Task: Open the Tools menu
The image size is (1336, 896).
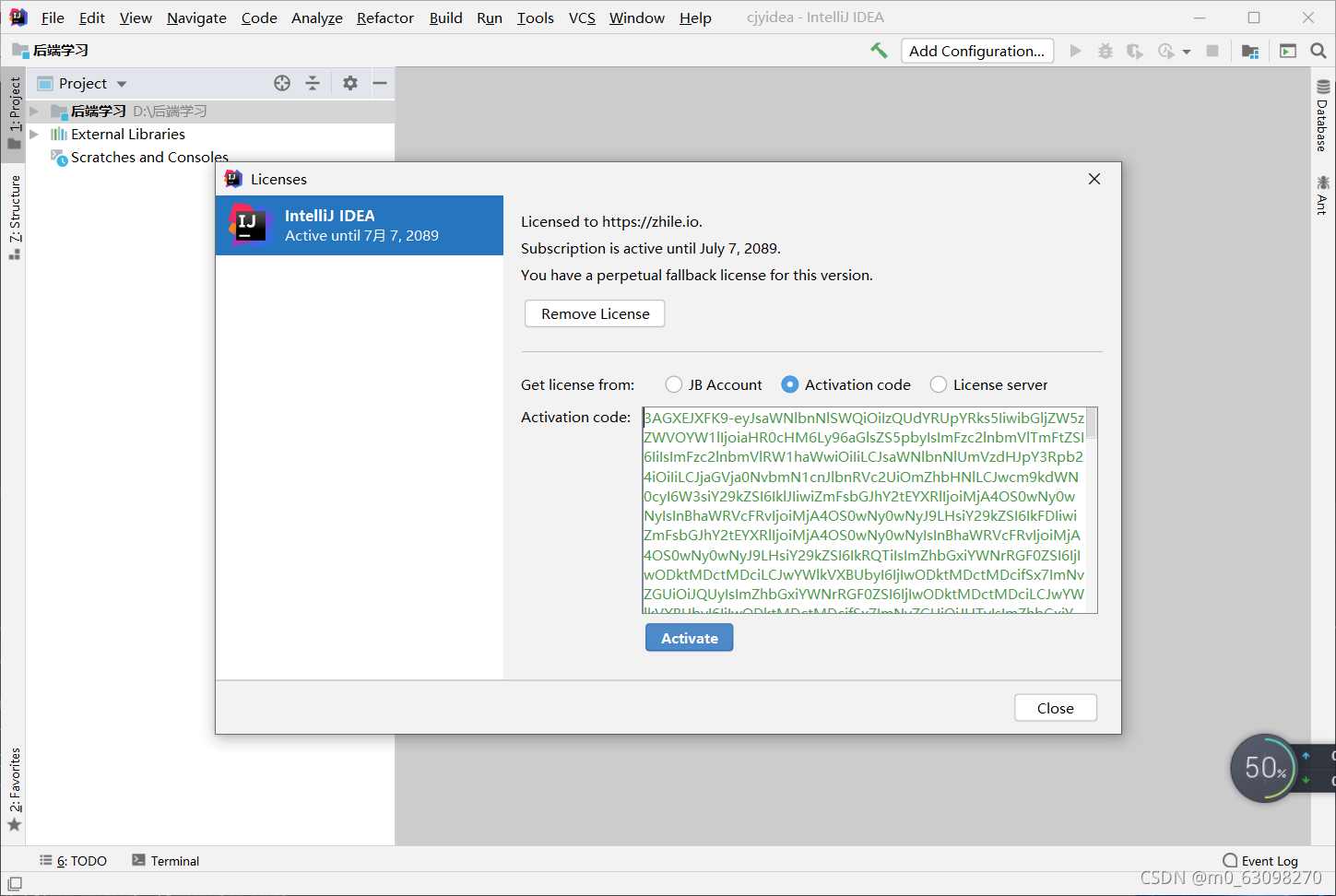Action: pos(536,18)
